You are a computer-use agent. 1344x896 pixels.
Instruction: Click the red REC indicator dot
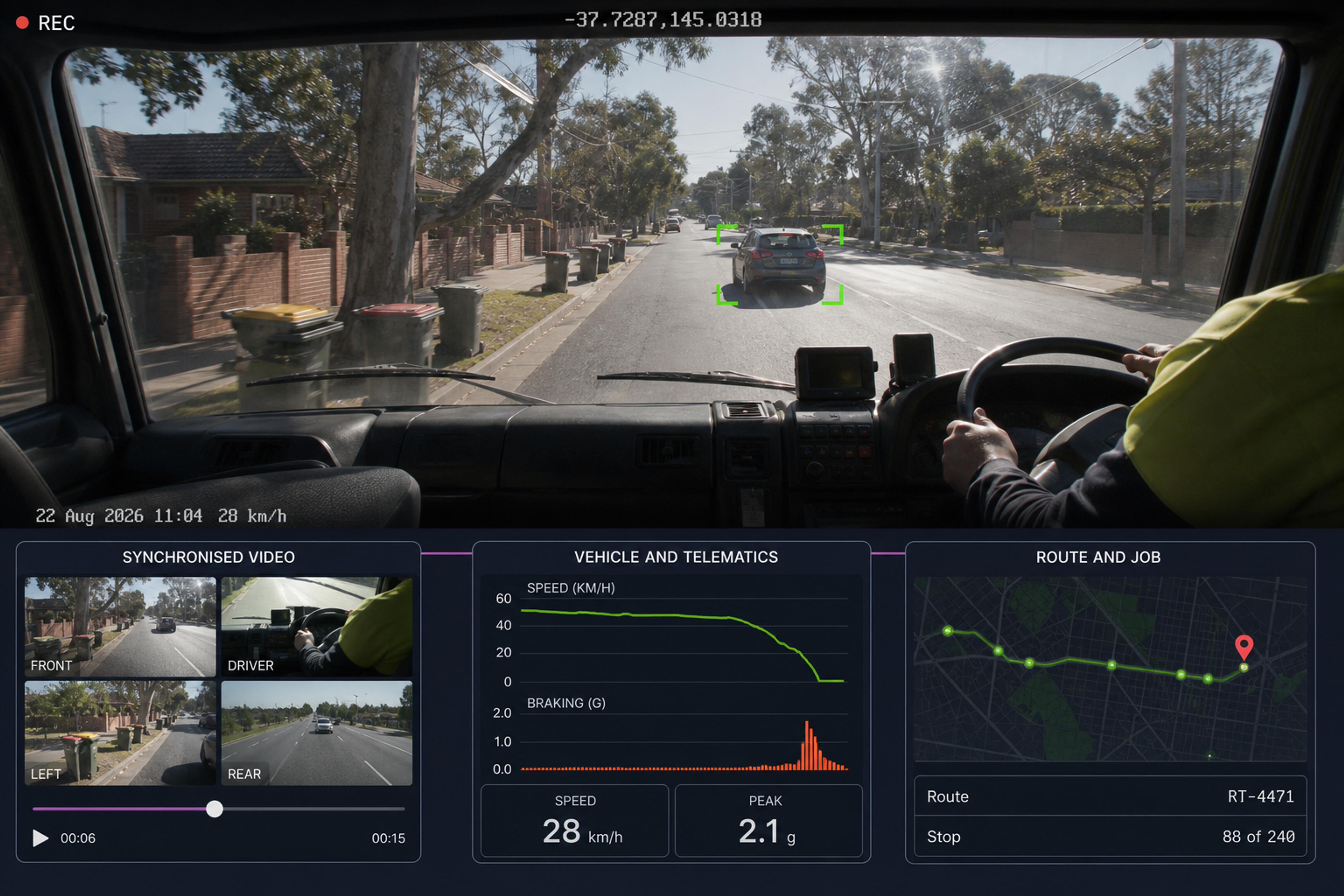tap(22, 23)
